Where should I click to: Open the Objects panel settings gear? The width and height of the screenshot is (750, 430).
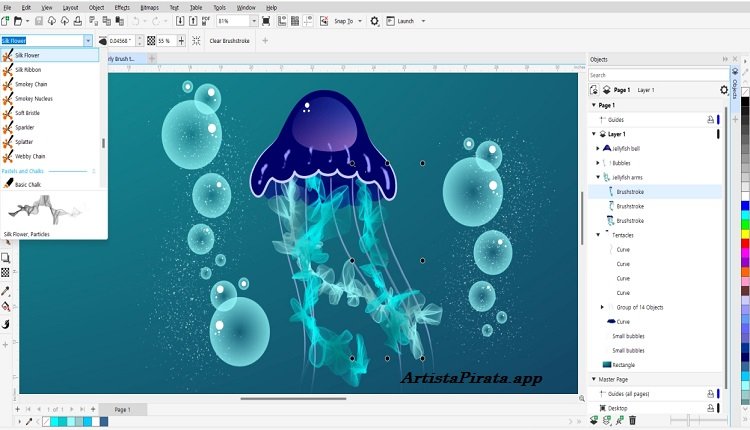724,90
